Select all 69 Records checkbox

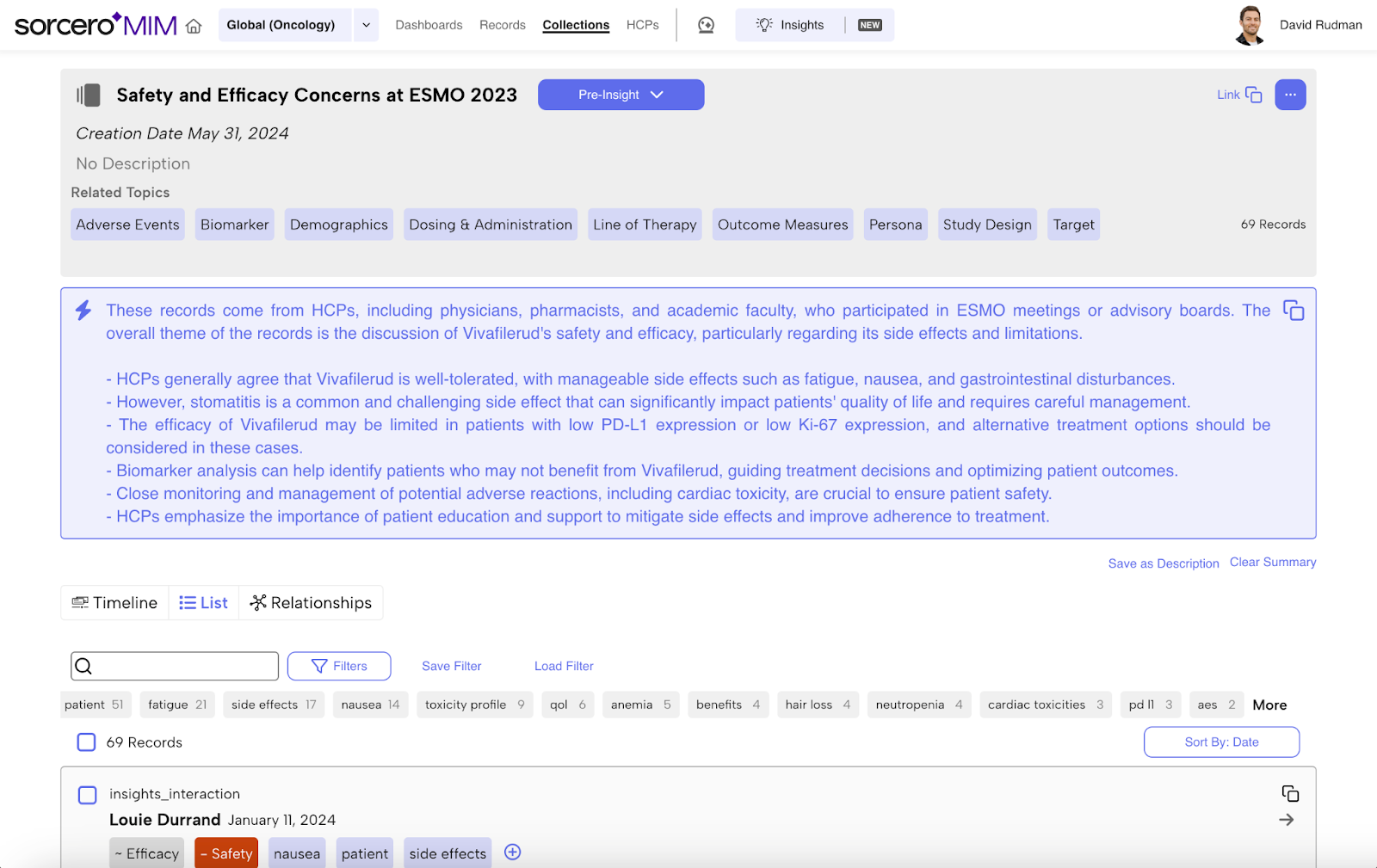86,742
